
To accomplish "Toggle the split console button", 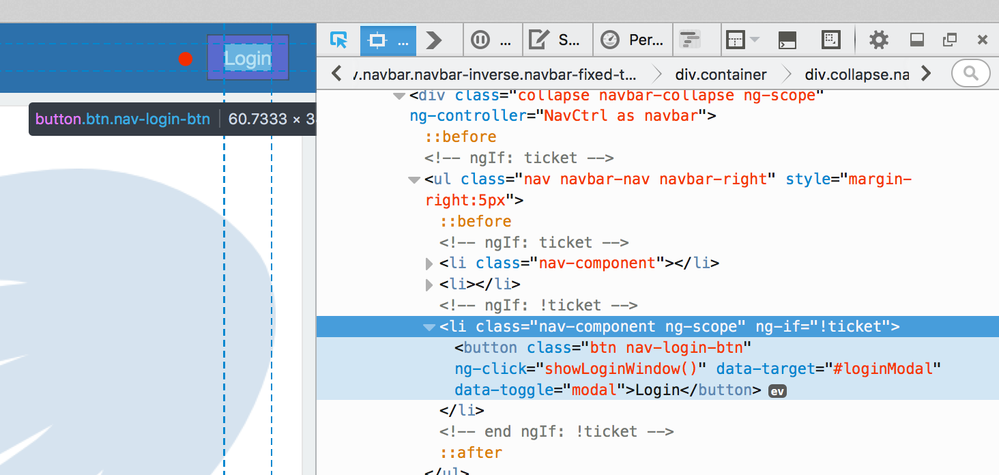I will (787, 40).
